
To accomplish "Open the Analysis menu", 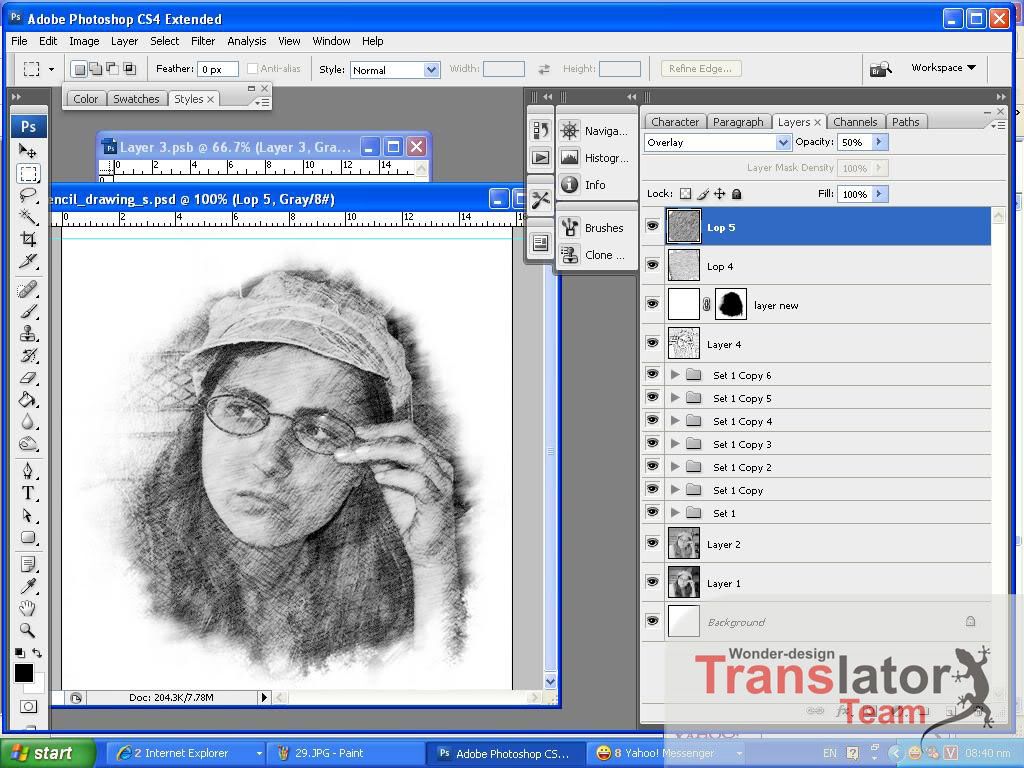I will pos(246,41).
